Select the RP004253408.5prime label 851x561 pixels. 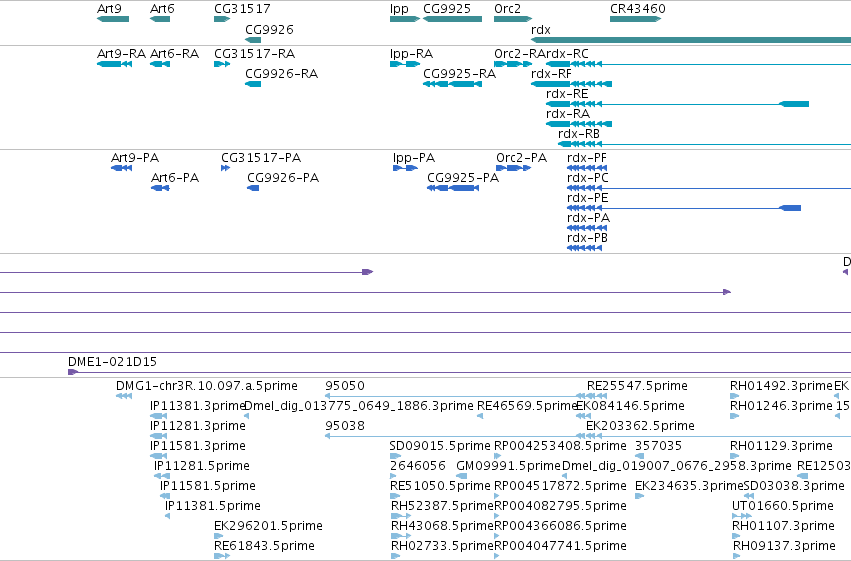(560, 446)
